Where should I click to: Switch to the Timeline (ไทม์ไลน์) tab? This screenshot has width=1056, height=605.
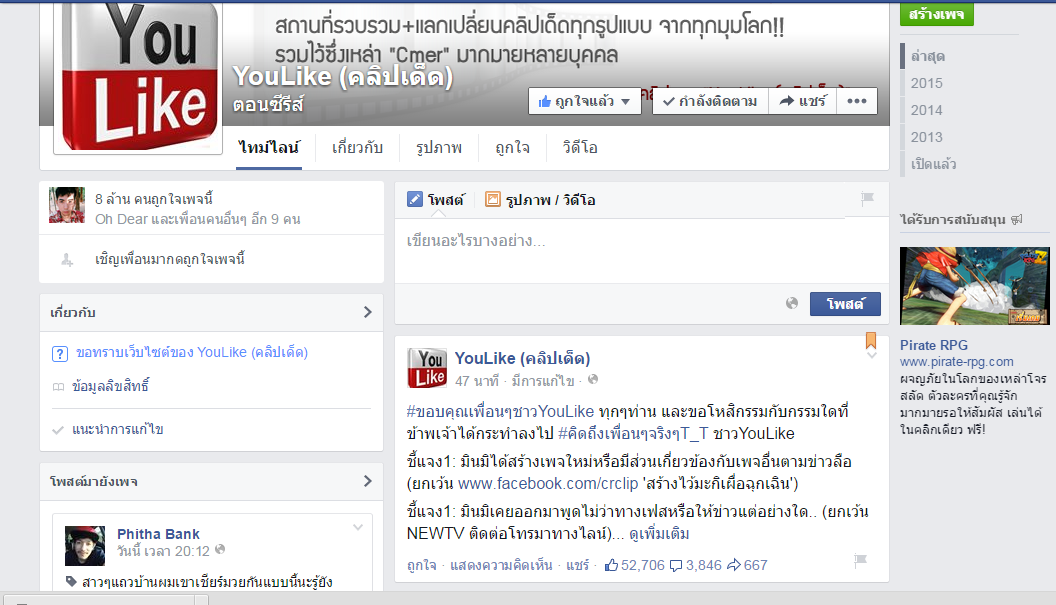pyautogui.click(x=269, y=147)
